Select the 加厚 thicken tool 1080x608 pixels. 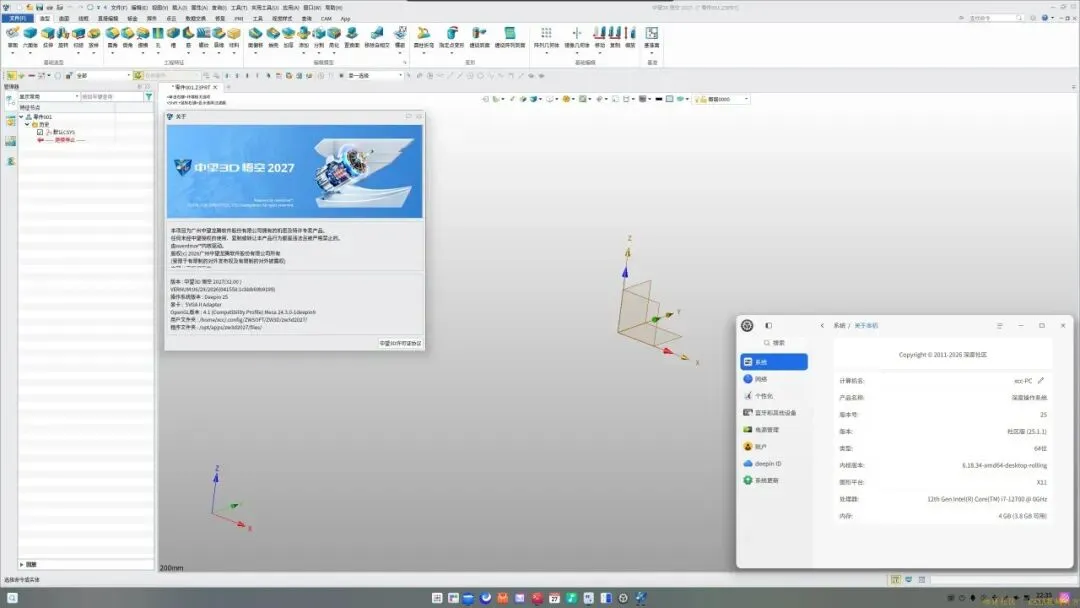288,37
